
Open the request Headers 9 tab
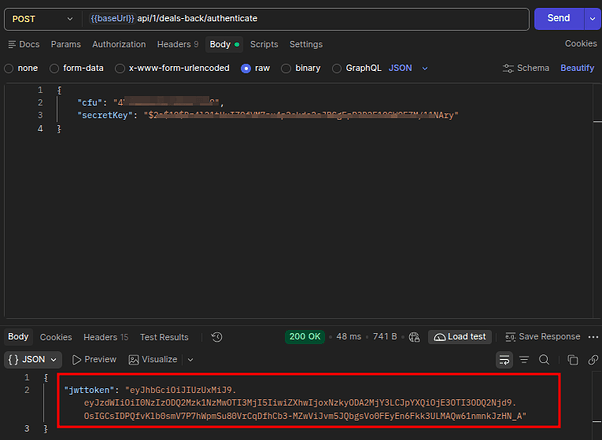point(177,45)
